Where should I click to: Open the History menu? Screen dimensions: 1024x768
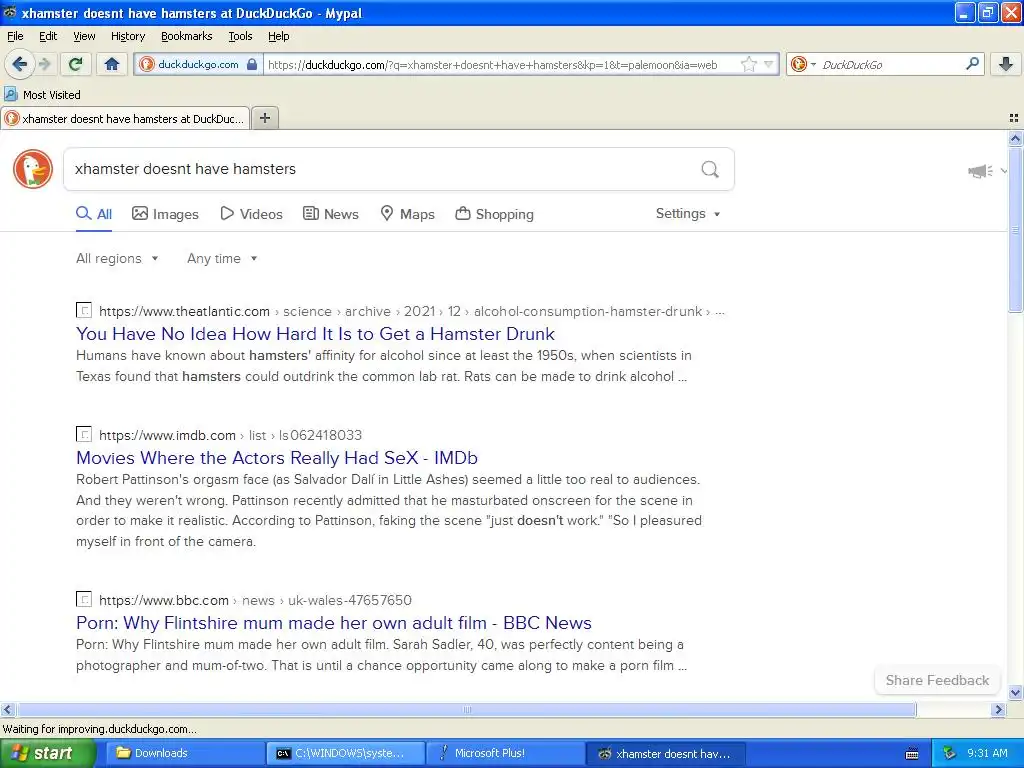click(x=127, y=36)
